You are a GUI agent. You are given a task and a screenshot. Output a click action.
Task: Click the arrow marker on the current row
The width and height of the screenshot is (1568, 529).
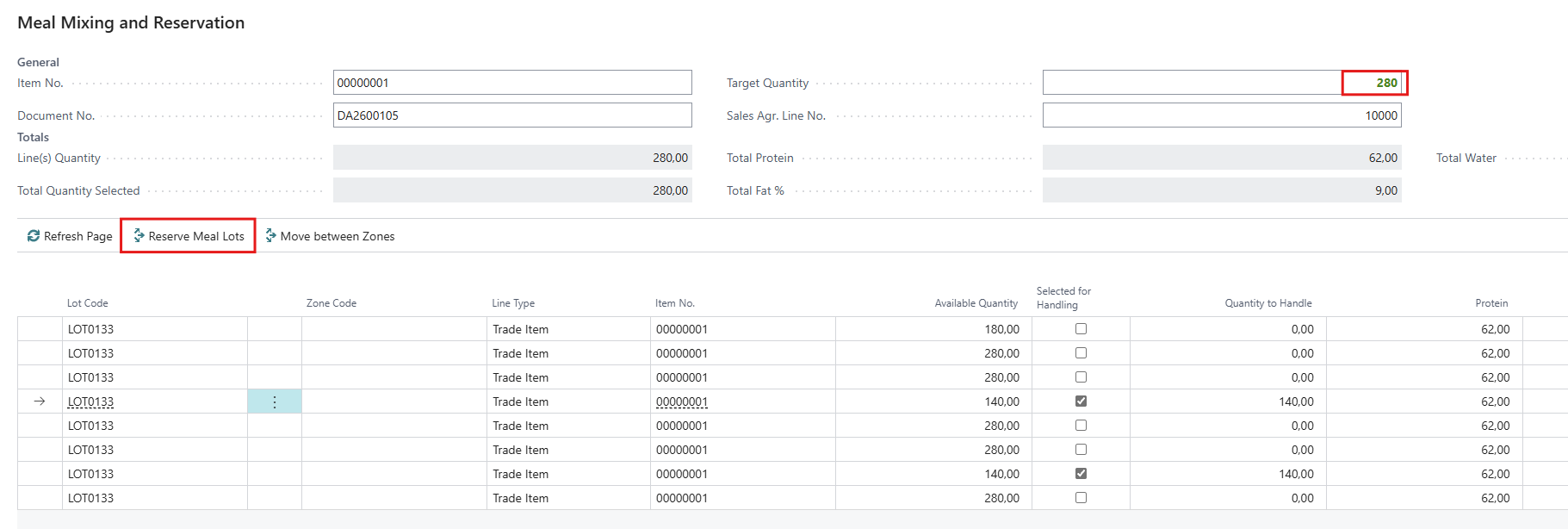pyautogui.click(x=40, y=401)
